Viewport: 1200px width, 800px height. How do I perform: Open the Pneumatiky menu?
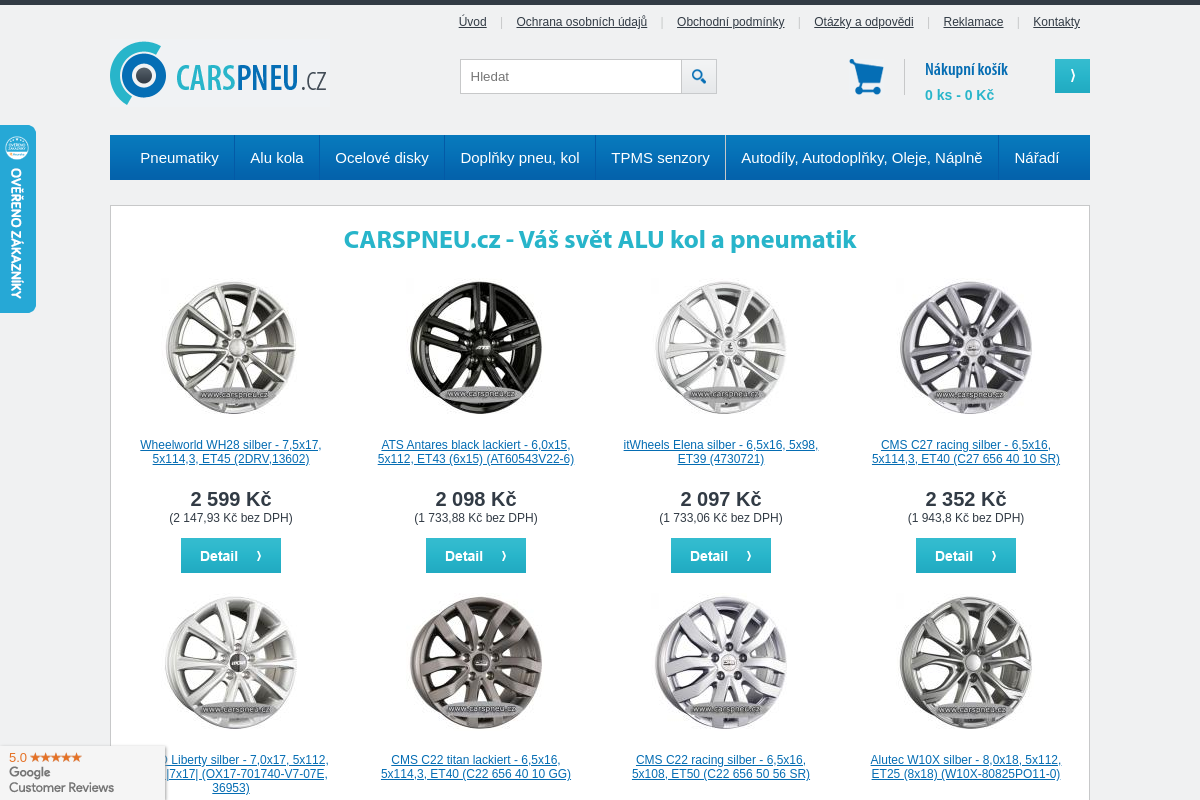[179, 157]
